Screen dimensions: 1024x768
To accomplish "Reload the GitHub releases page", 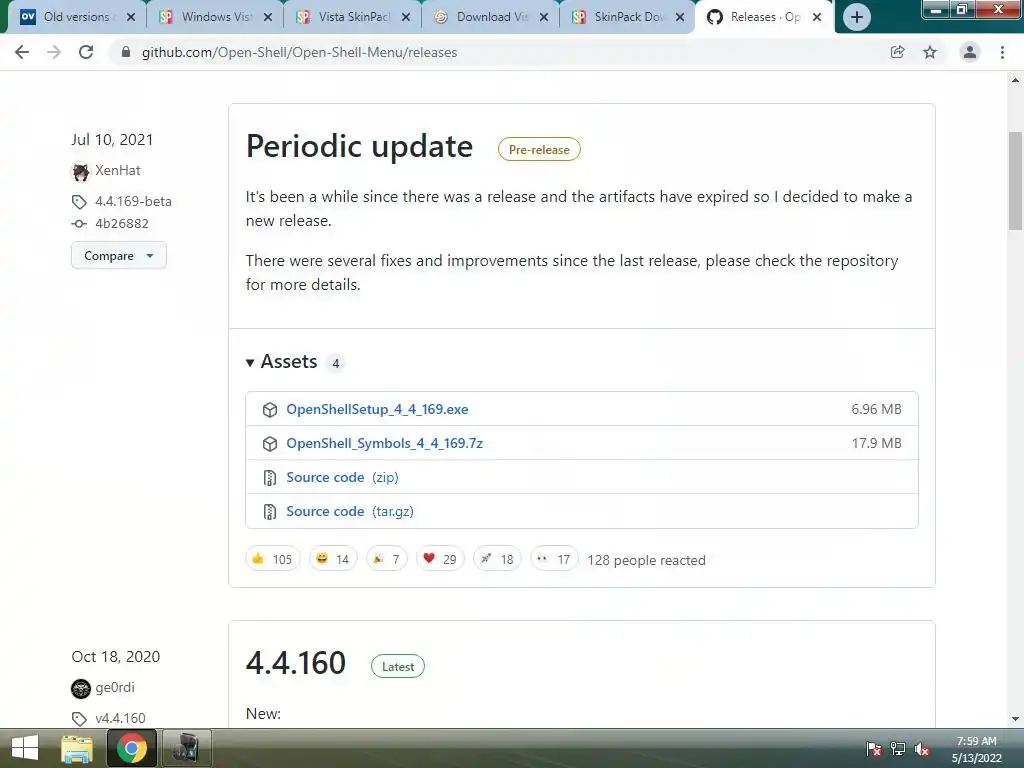I will [x=86, y=52].
